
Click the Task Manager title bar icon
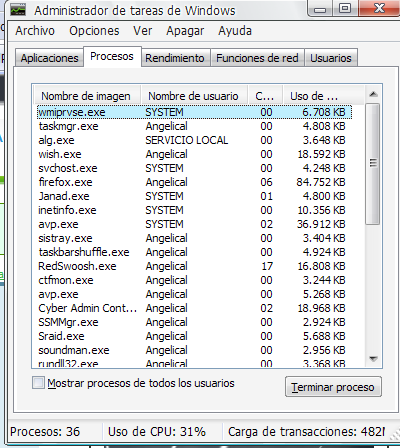click(x=18, y=10)
